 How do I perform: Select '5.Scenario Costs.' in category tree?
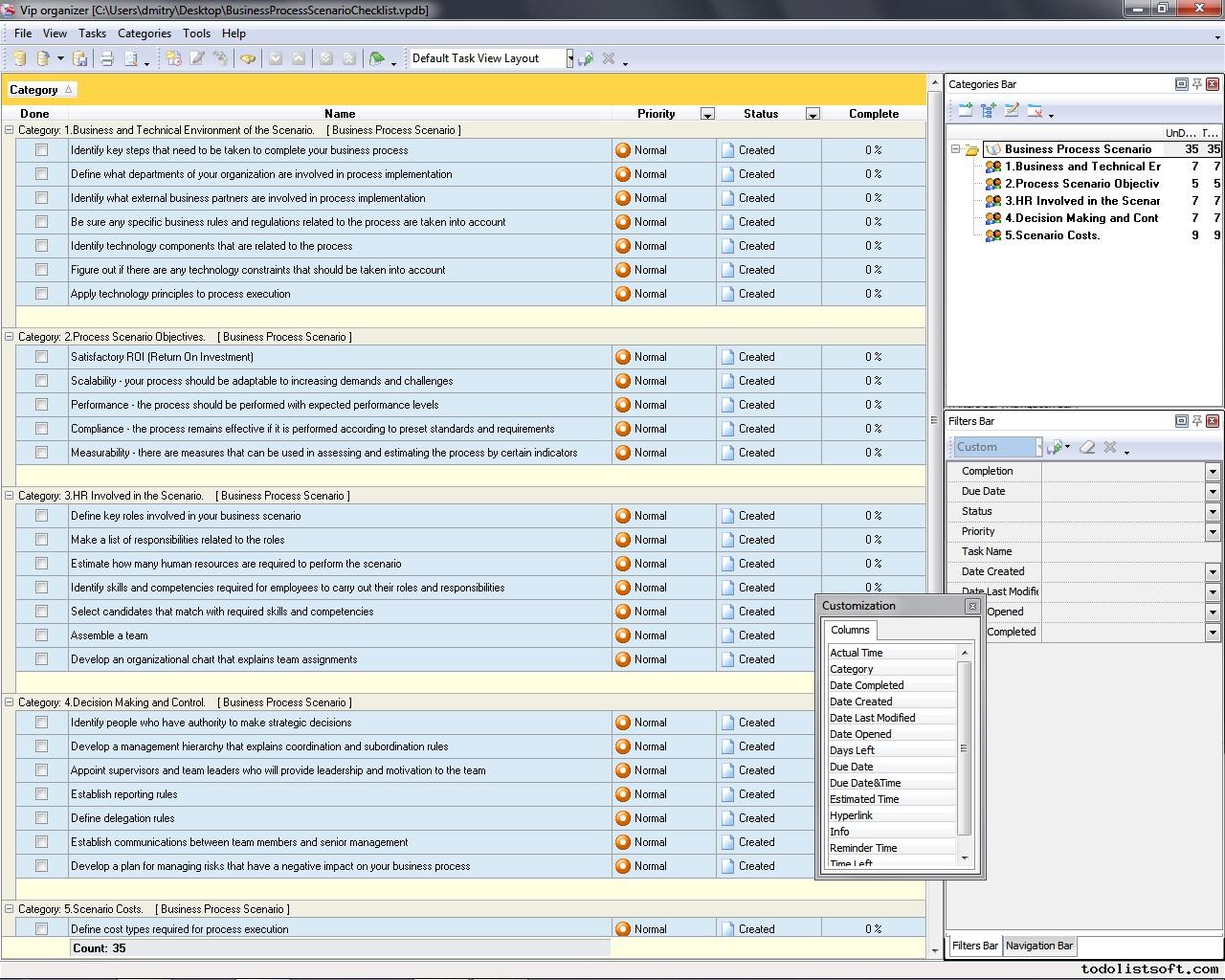click(1052, 235)
